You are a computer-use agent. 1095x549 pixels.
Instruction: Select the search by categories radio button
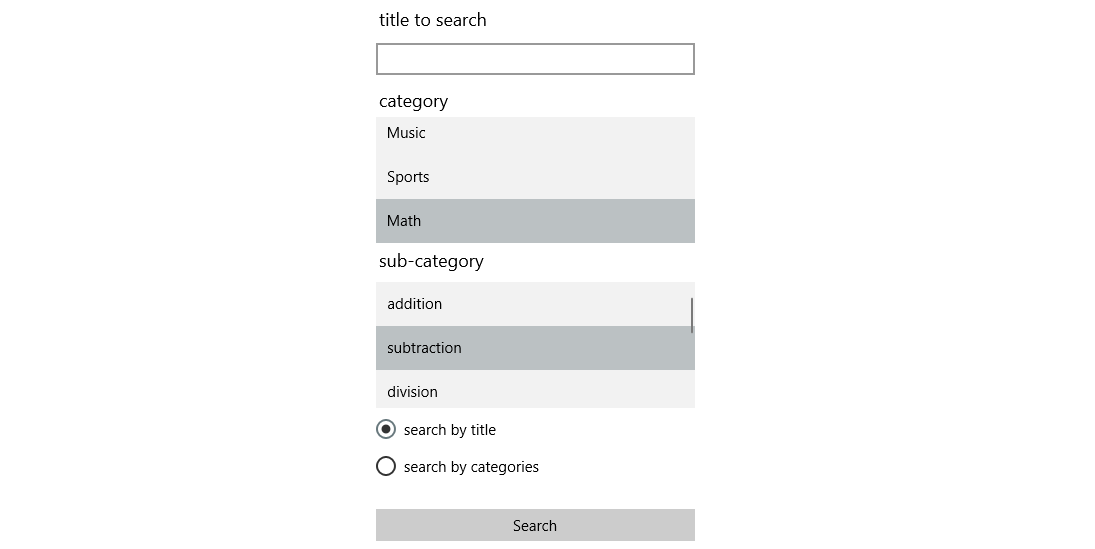(x=386, y=466)
